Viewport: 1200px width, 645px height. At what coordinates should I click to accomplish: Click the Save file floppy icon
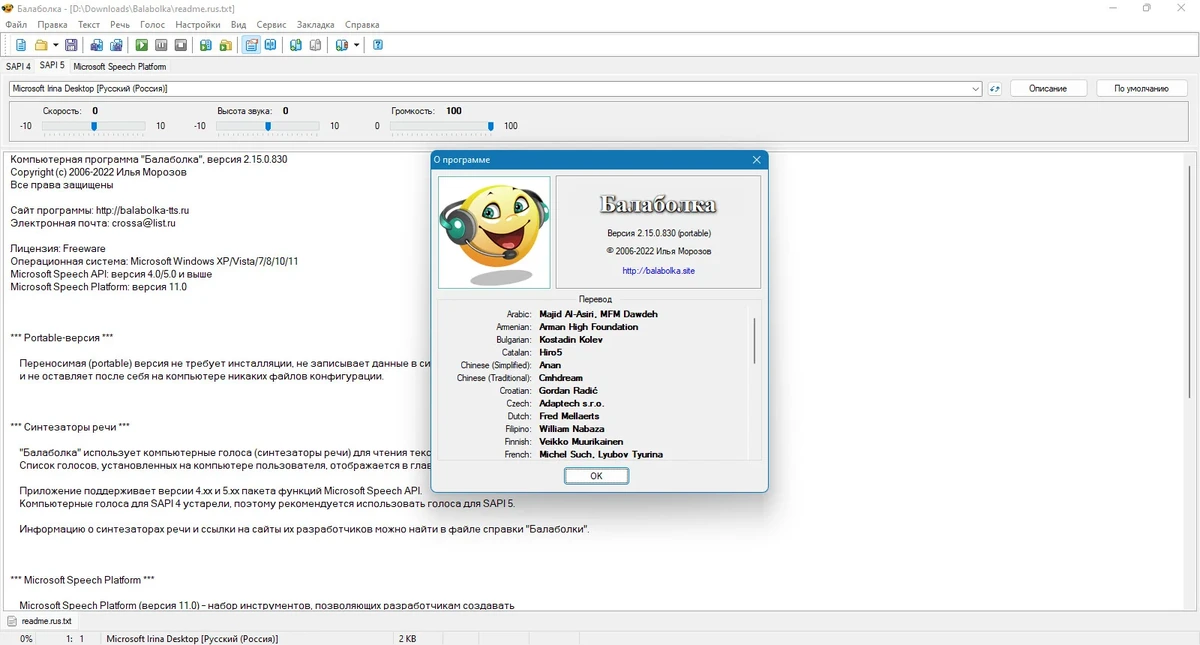pyautogui.click(x=72, y=45)
